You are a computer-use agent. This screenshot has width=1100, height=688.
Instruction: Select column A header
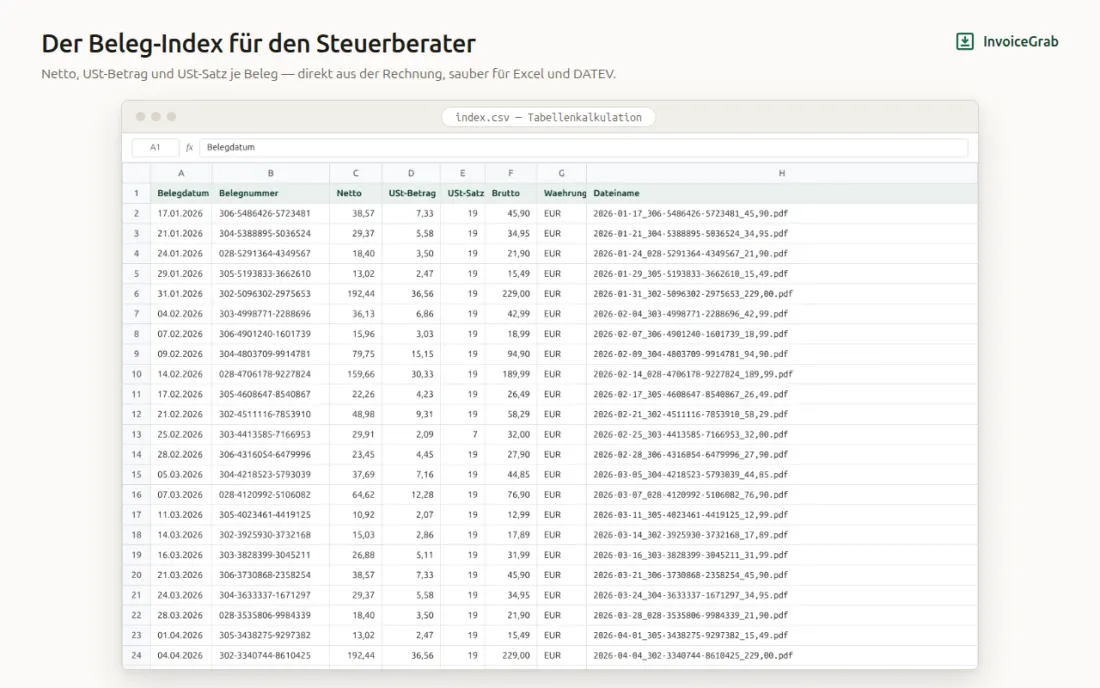(181, 173)
